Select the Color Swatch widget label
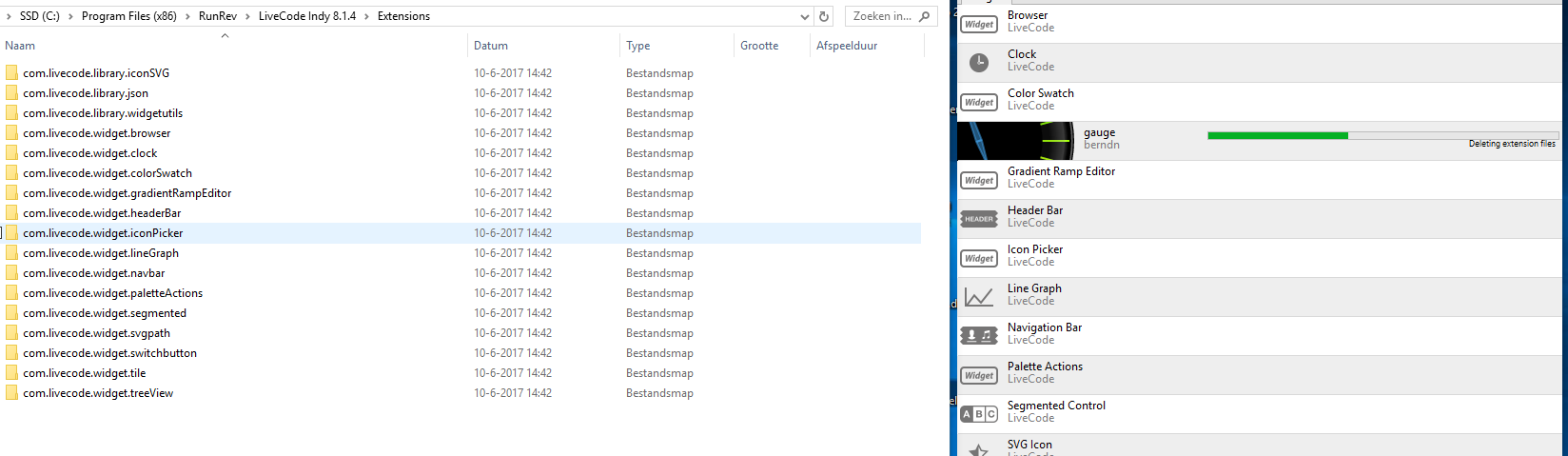The image size is (1568, 456). 1041,93
